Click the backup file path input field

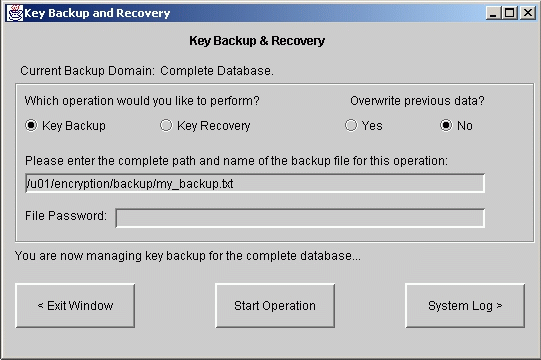(255, 183)
